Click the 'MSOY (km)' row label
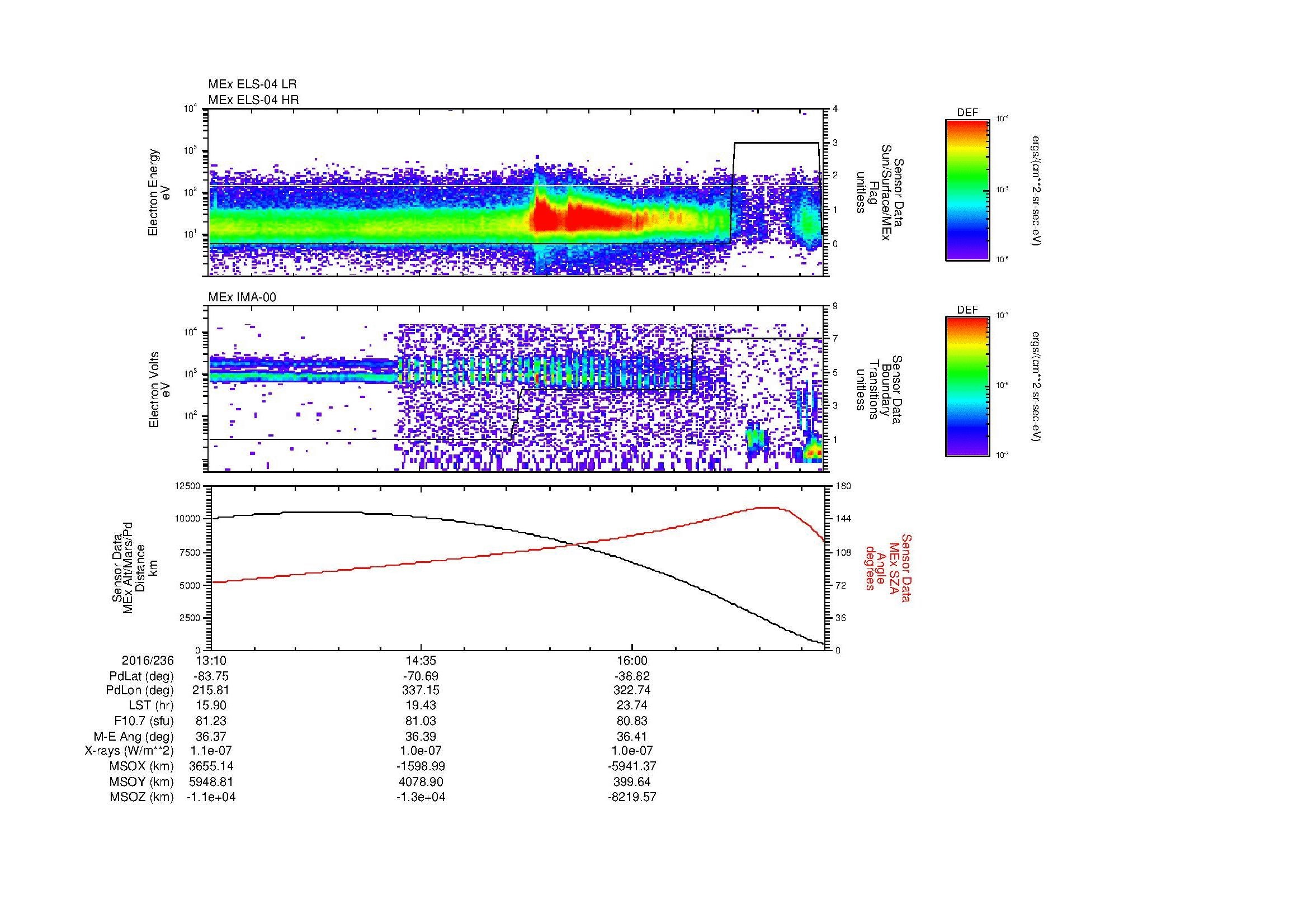The width and height of the screenshot is (1308, 924). [142, 781]
